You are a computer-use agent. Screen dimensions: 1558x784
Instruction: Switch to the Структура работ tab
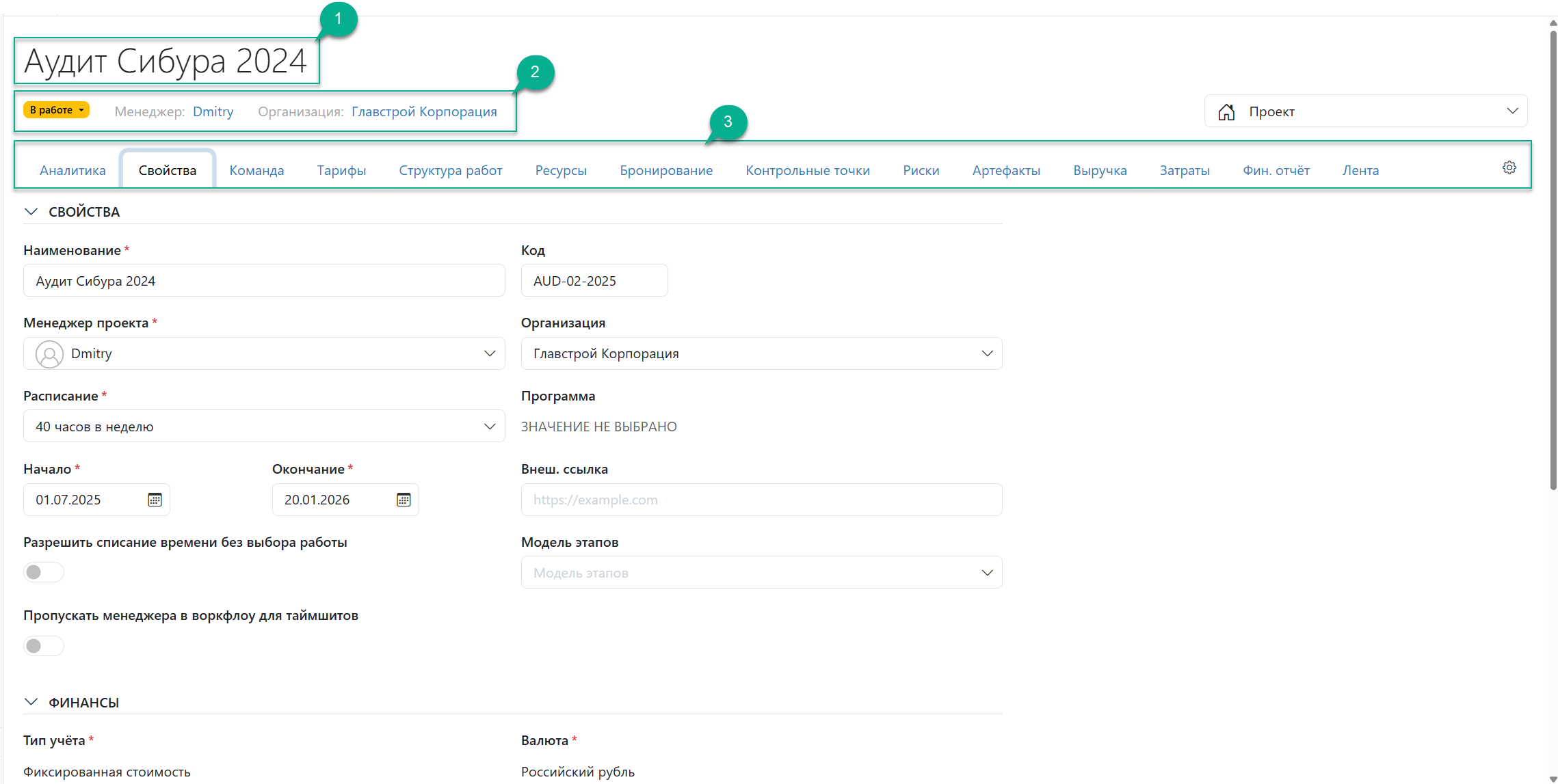coord(450,170)
